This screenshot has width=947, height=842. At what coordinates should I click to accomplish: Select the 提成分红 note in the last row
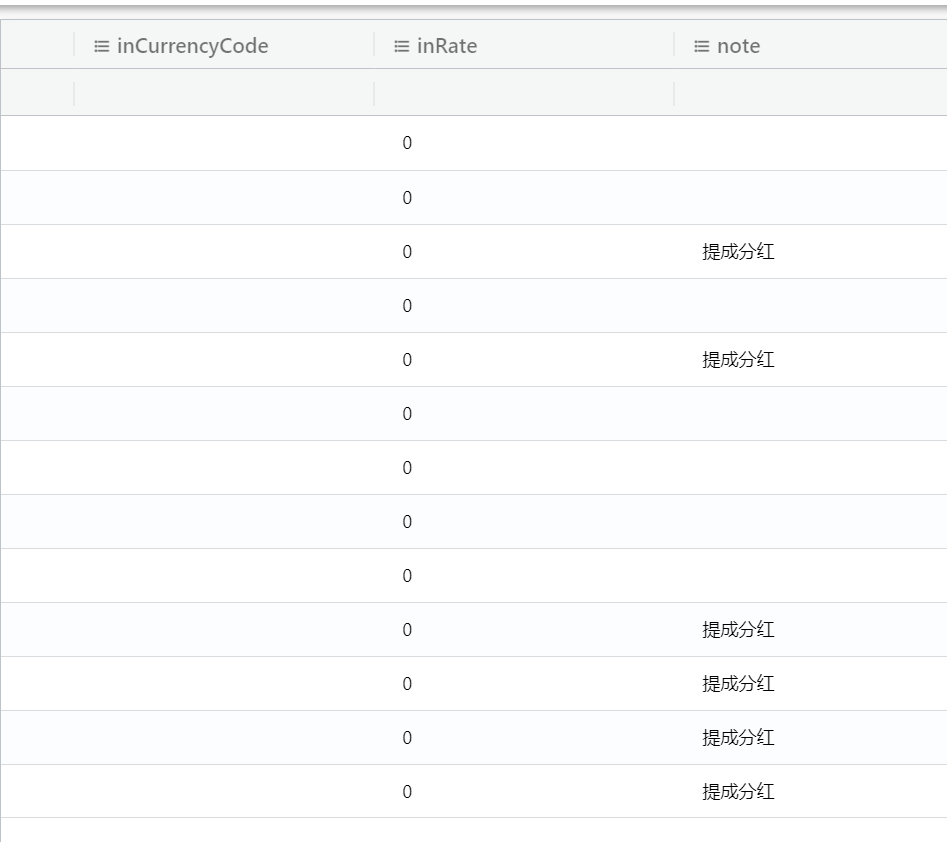pyautogui.click(x=738, y=792)
